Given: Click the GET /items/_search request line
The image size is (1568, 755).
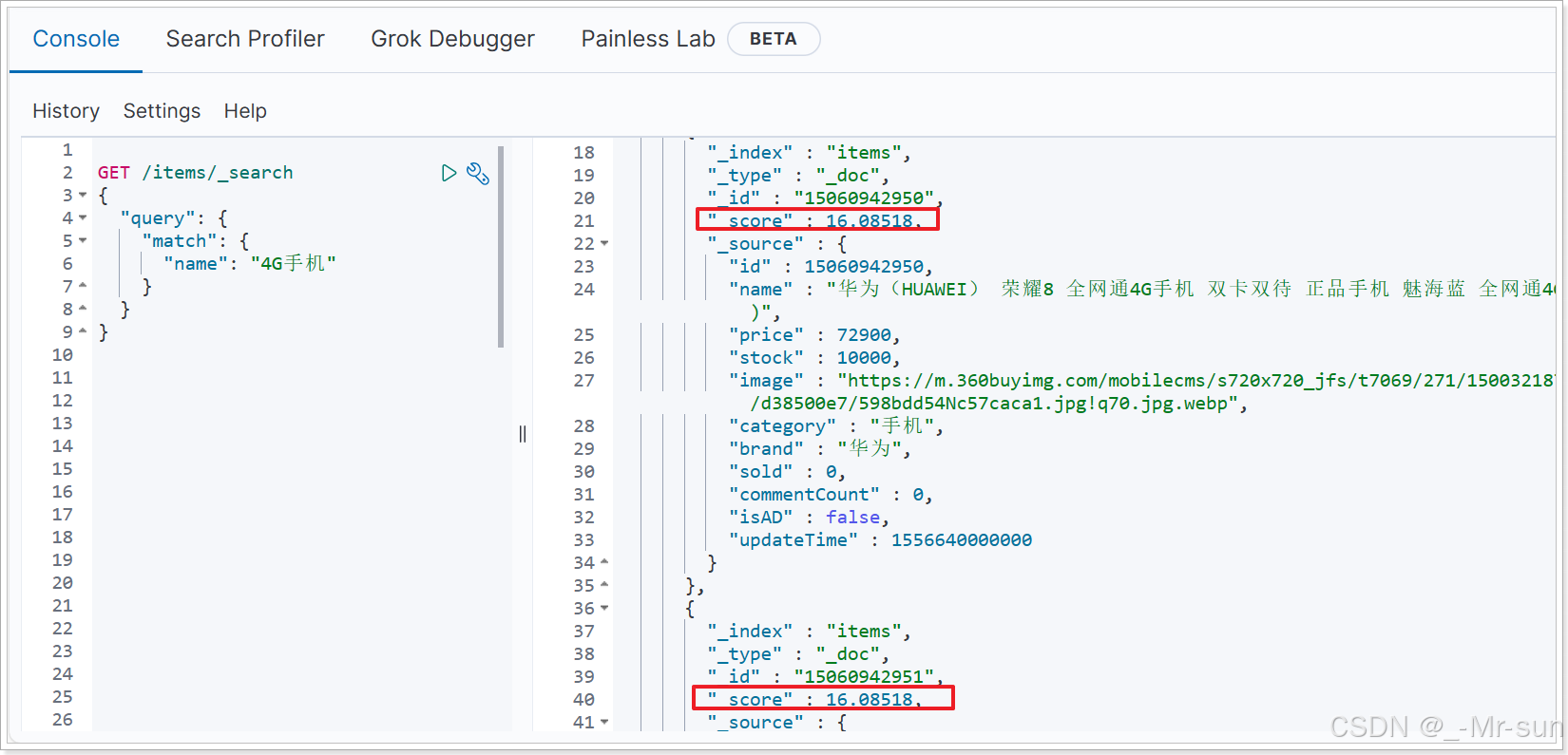Looking at the screenshot, I should point(195,173).
